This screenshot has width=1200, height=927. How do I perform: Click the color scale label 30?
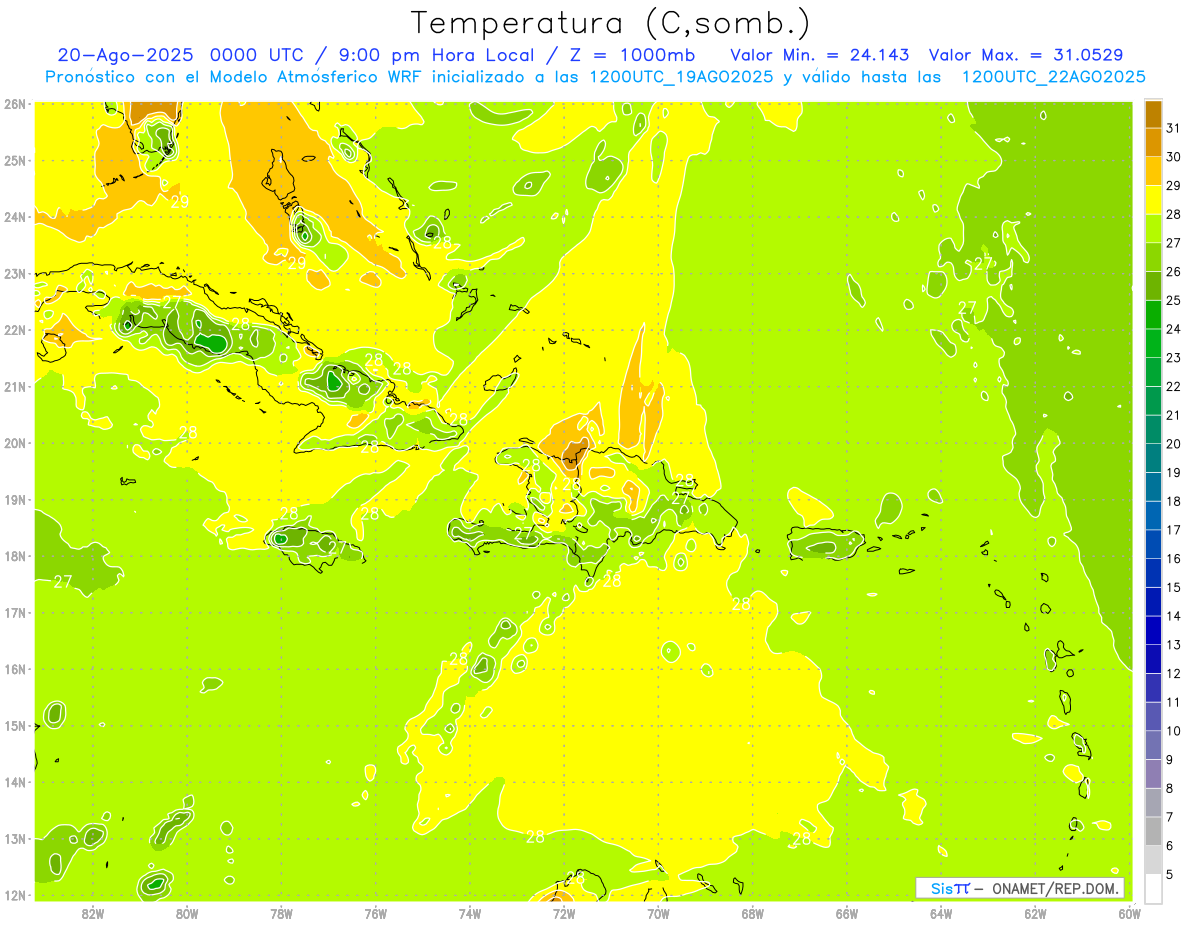(1175, 157)
